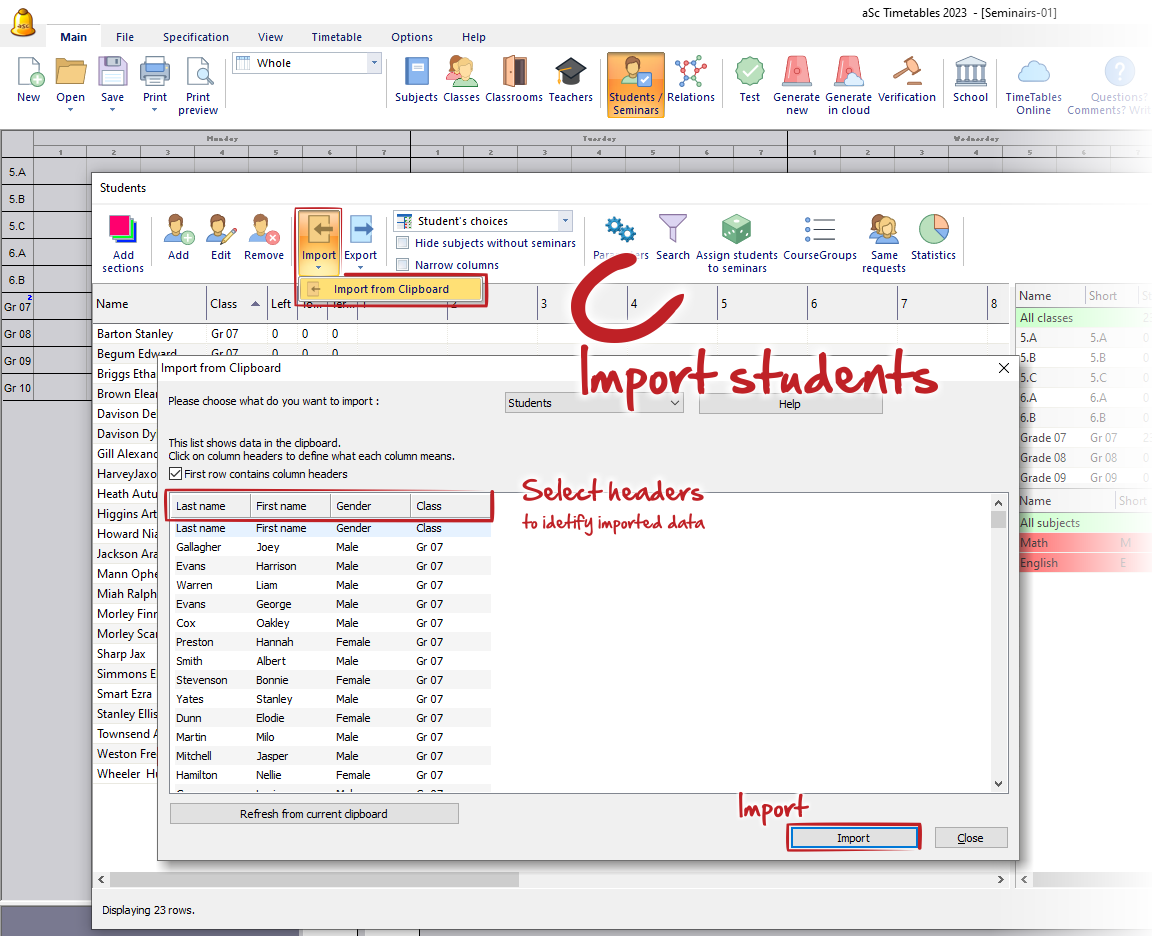Add a new student
This screenshot has height=936, width=1152.
179,237
